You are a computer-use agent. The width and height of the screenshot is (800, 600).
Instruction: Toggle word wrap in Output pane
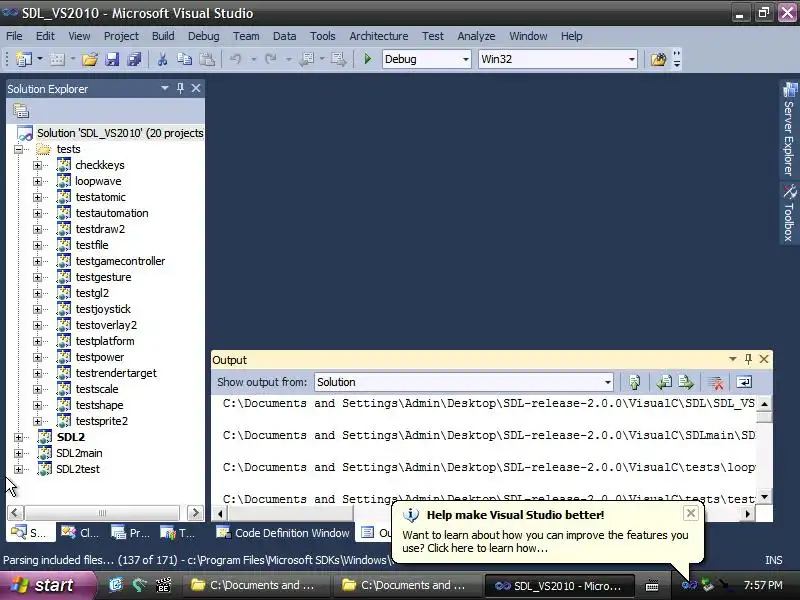tap(744, 382)
